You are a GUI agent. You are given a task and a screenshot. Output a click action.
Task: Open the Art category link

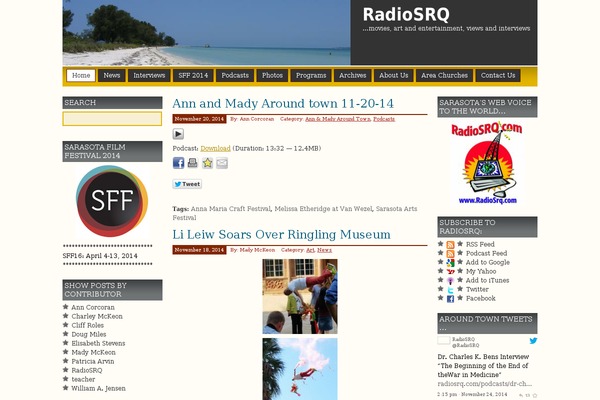click(310, 250)
